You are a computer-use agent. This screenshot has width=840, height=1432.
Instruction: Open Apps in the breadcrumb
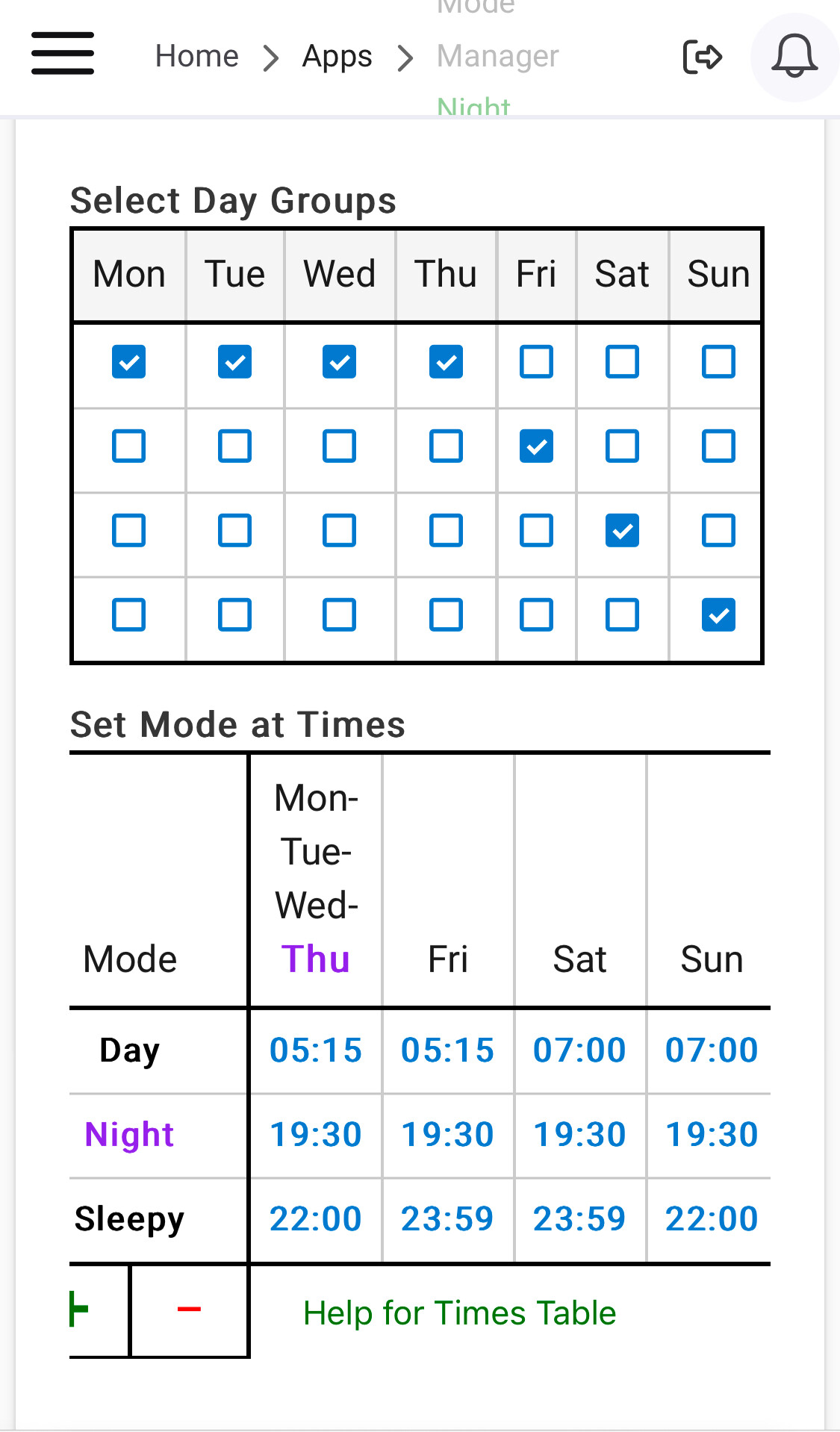pos(337,56)
